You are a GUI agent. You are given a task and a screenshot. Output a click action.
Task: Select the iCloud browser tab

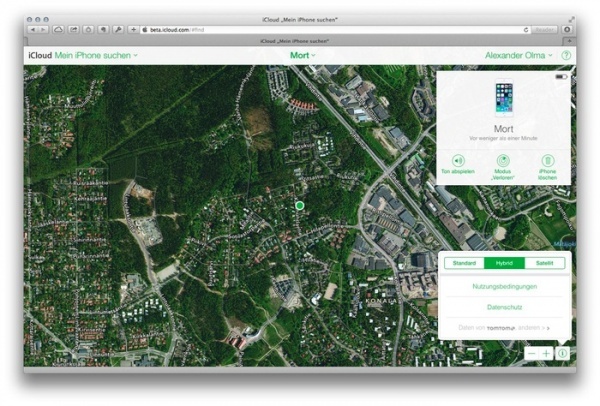300,41
